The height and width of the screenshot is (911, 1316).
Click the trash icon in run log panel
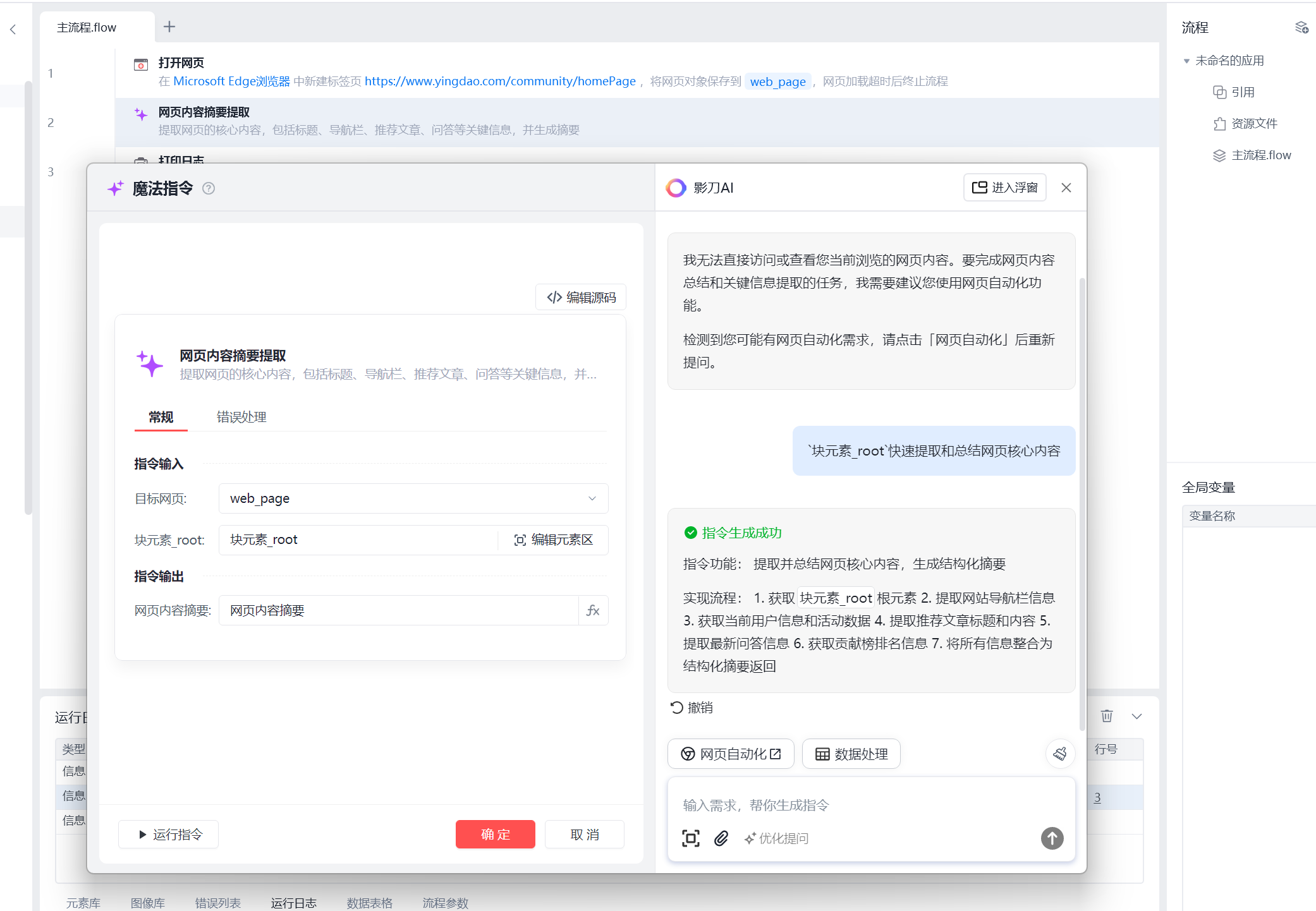tap(1106, 716)
